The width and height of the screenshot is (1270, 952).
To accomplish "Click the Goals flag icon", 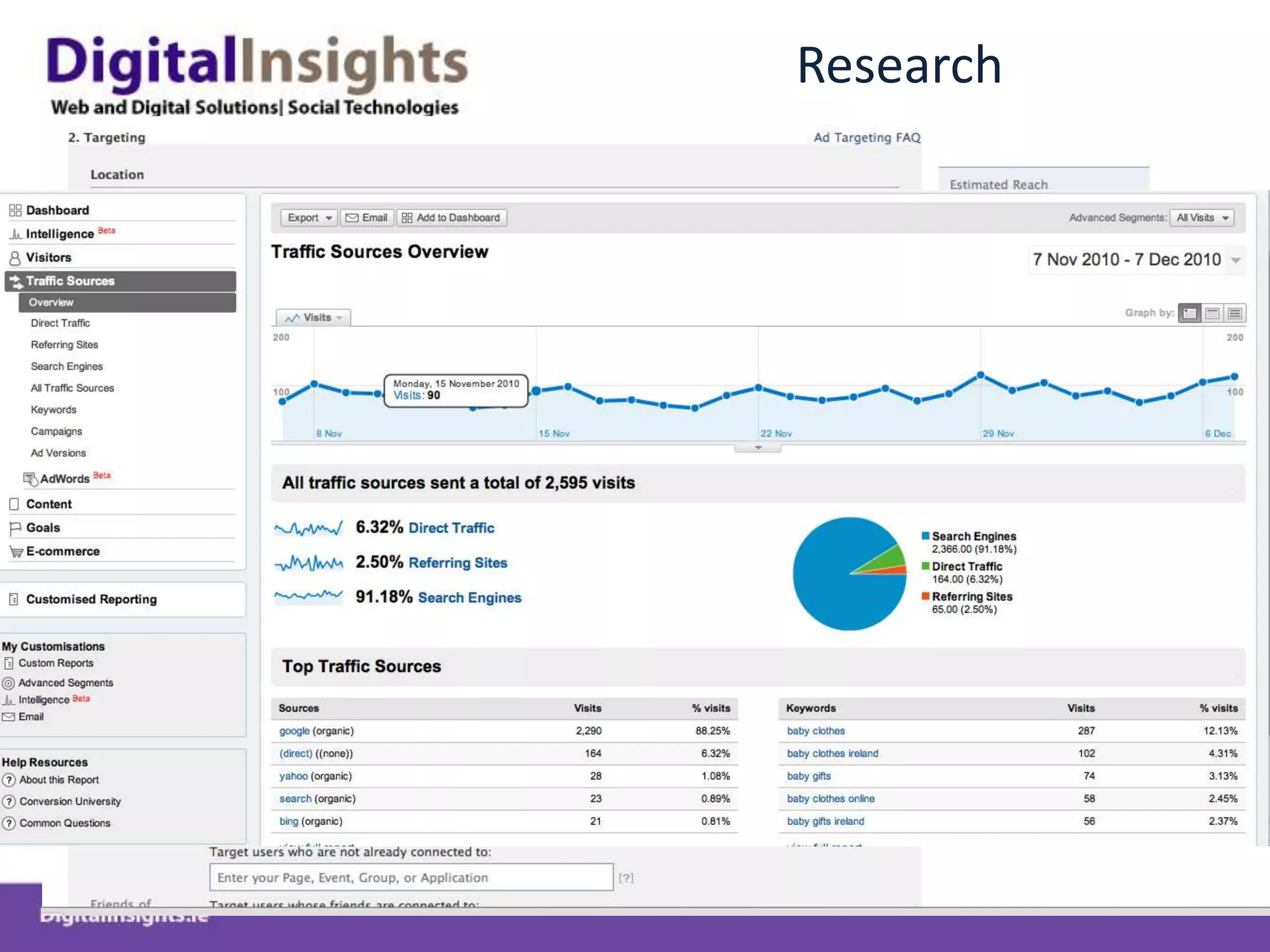I will 16,528.
